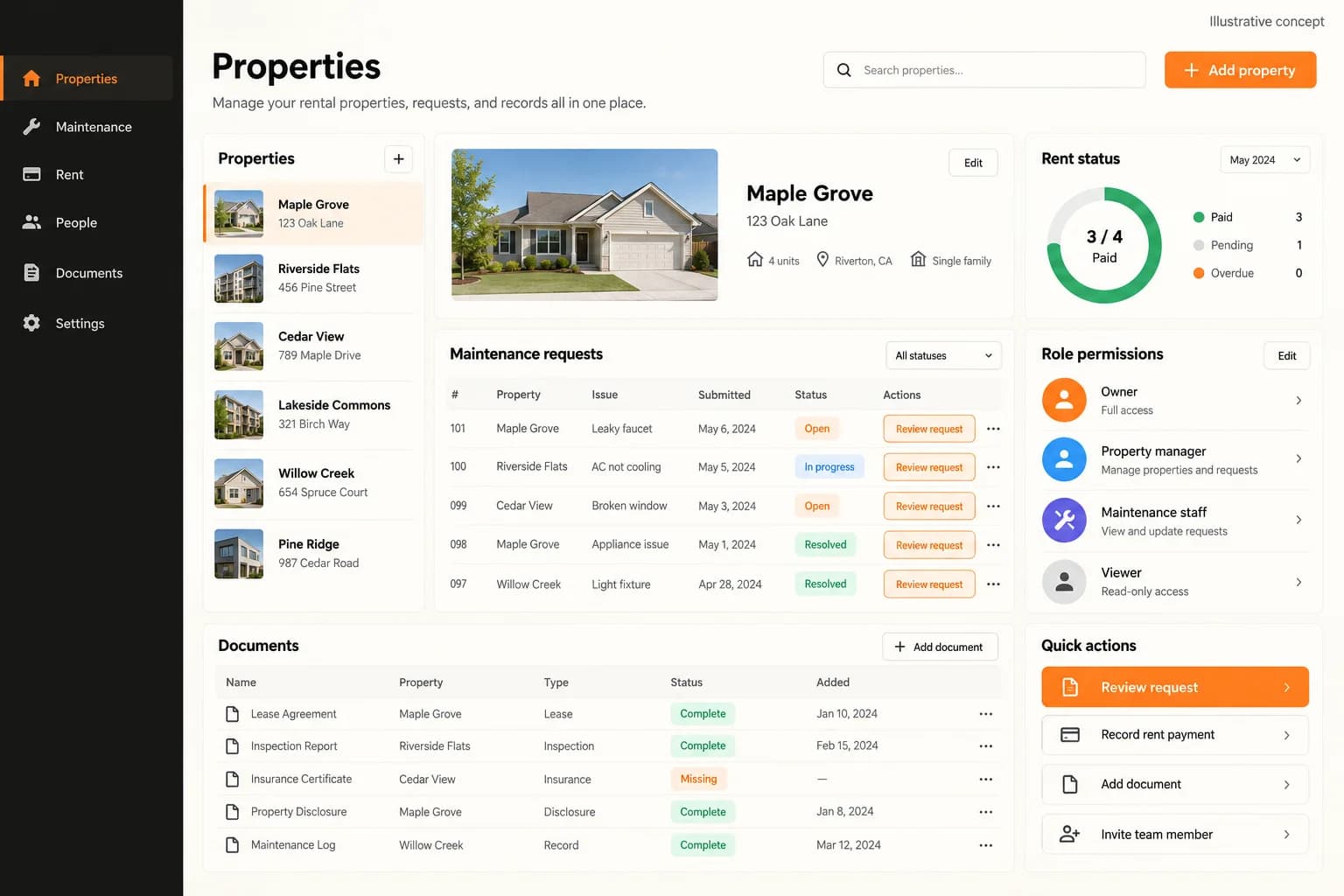Screen dimensions: 1344x896
Task: Open Rent in the sidebar
Action: [x=87, y=175]
